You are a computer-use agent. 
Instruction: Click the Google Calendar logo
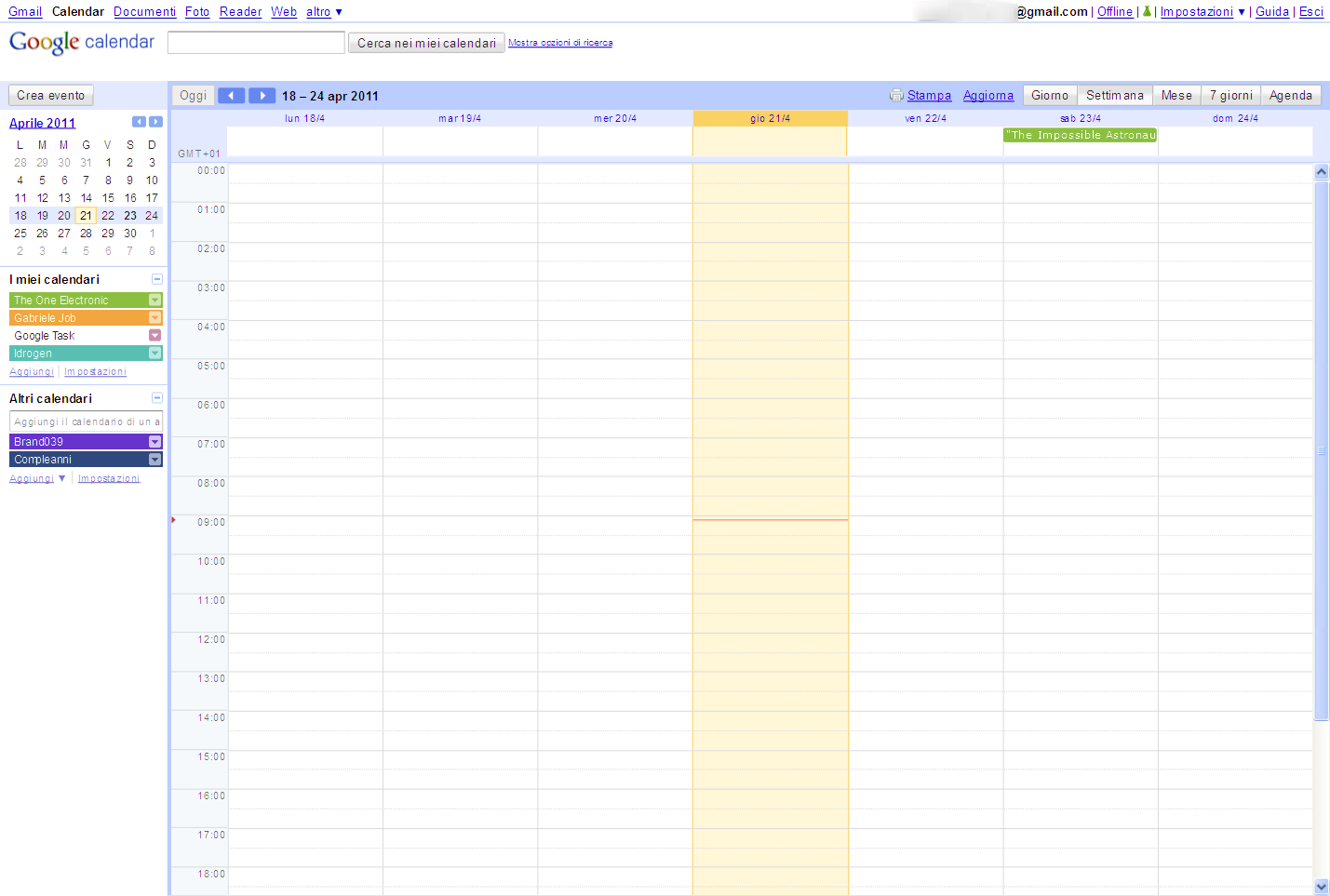coord(81,42)
